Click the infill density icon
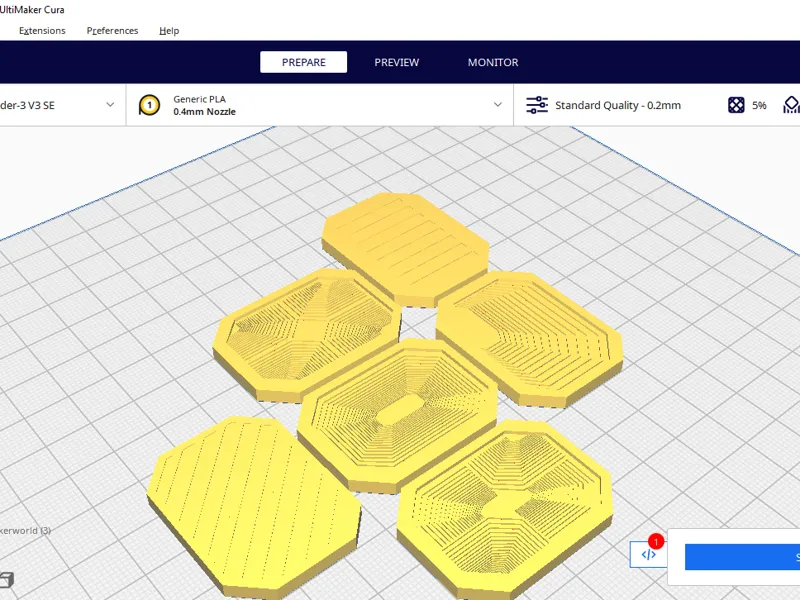Image resolution: width=800 pixels, height=600 pixels. point(736,105)
